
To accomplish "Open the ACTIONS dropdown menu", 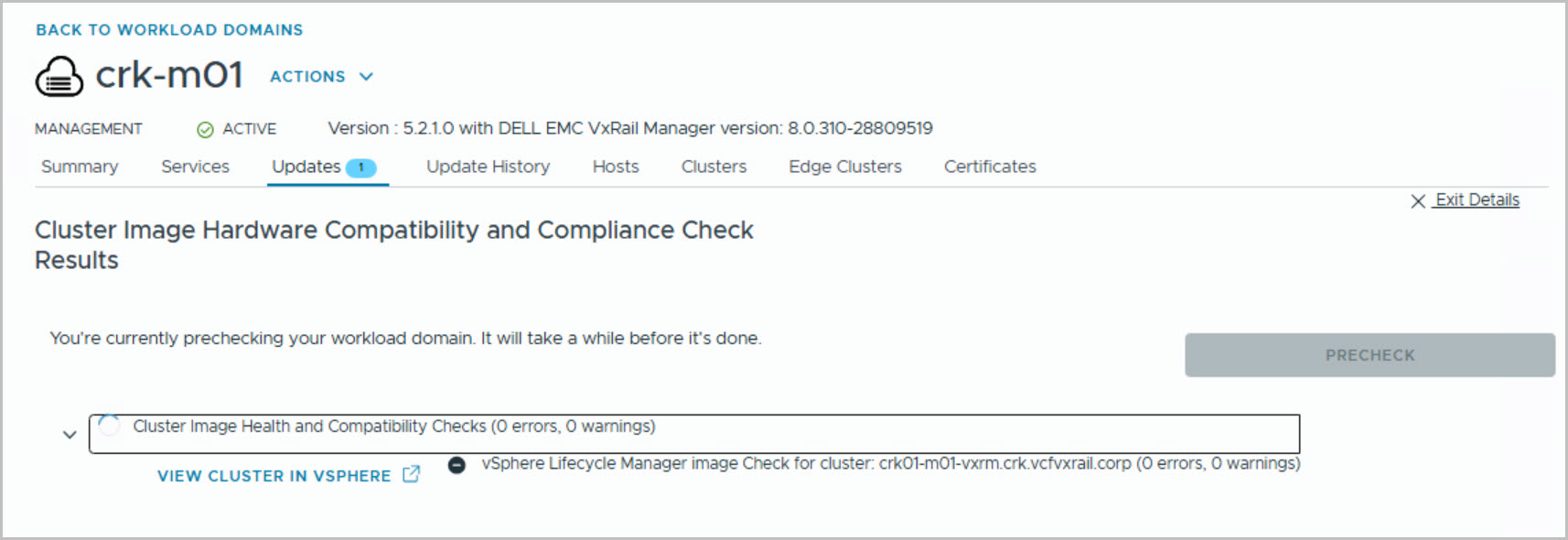I will [x=307, y=77].
